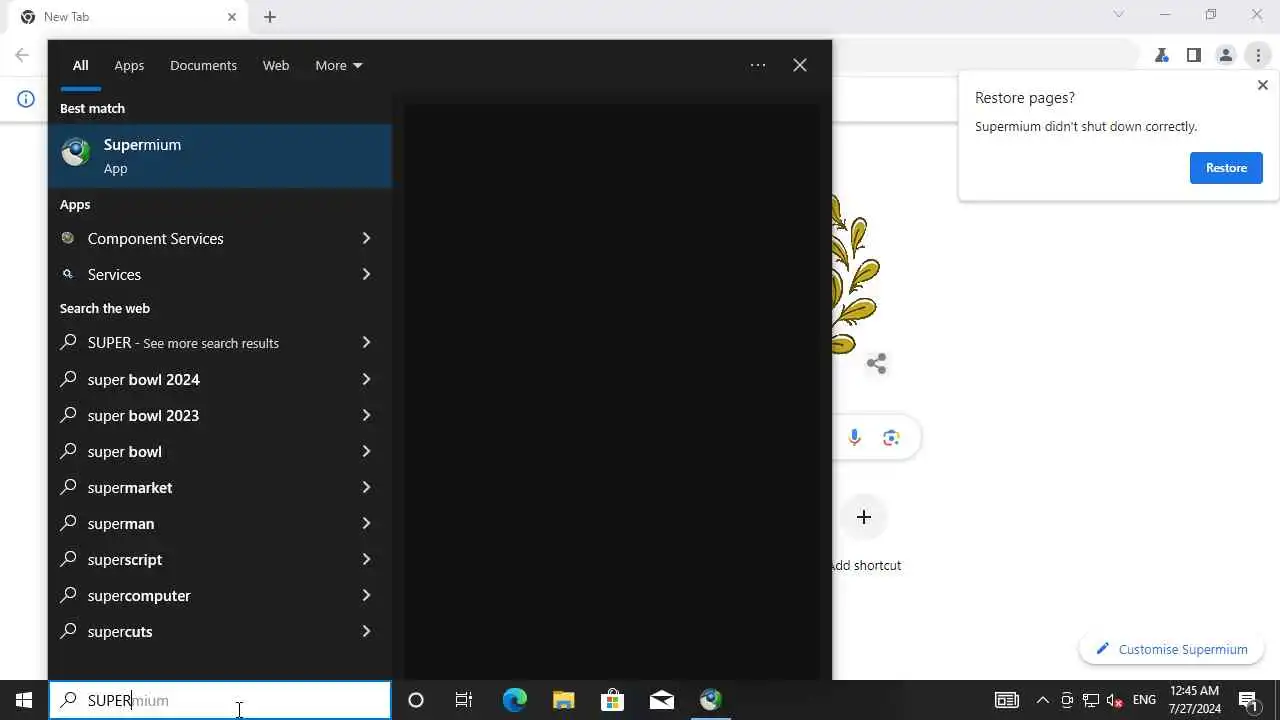The height and width of the screenshot is (720, 1280).
Task: Click the taskbar search input box
Action: [220, 700]
